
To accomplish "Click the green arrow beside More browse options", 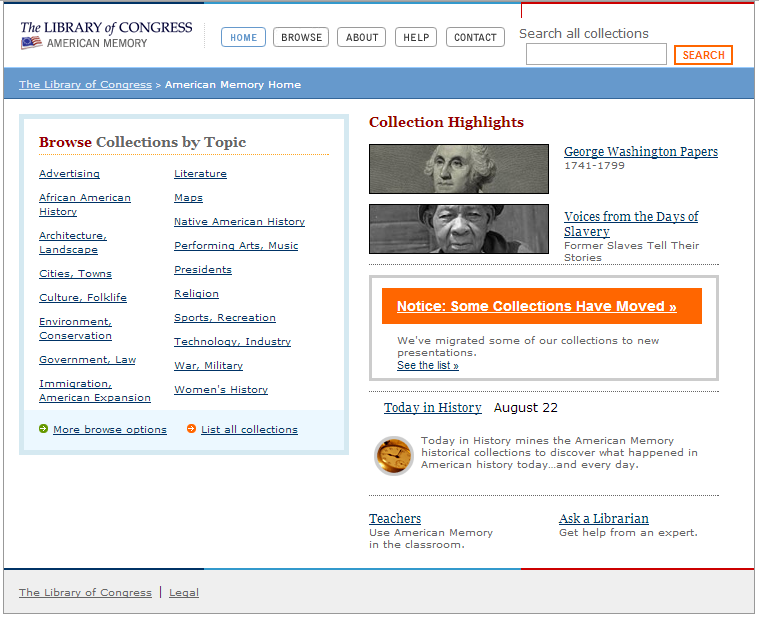I will click(x=44, y=429).
